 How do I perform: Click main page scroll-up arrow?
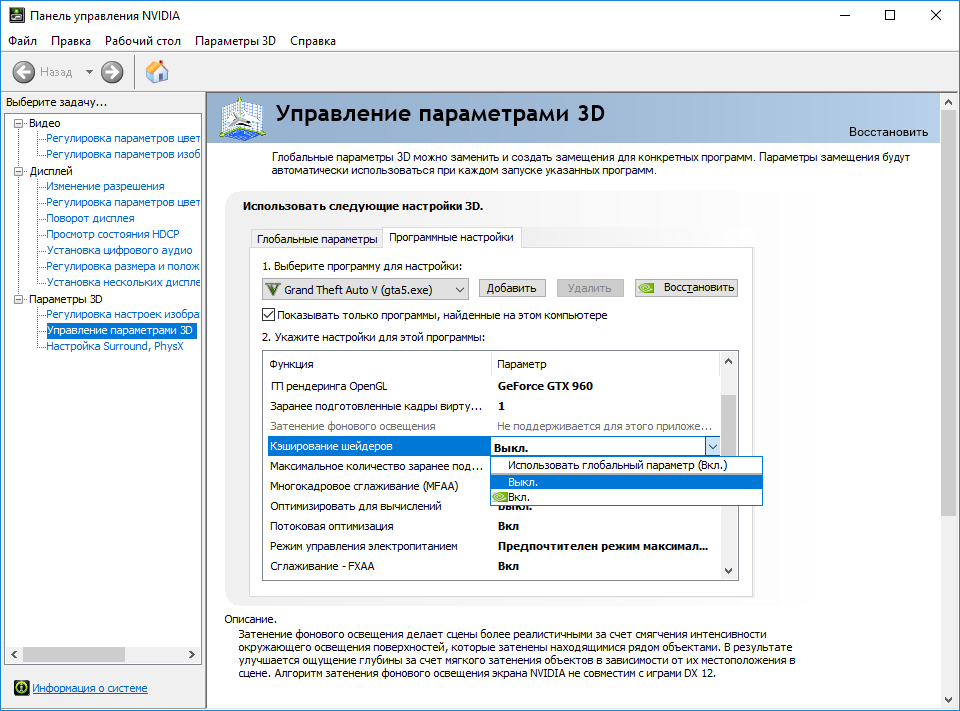tap(948, 102)
